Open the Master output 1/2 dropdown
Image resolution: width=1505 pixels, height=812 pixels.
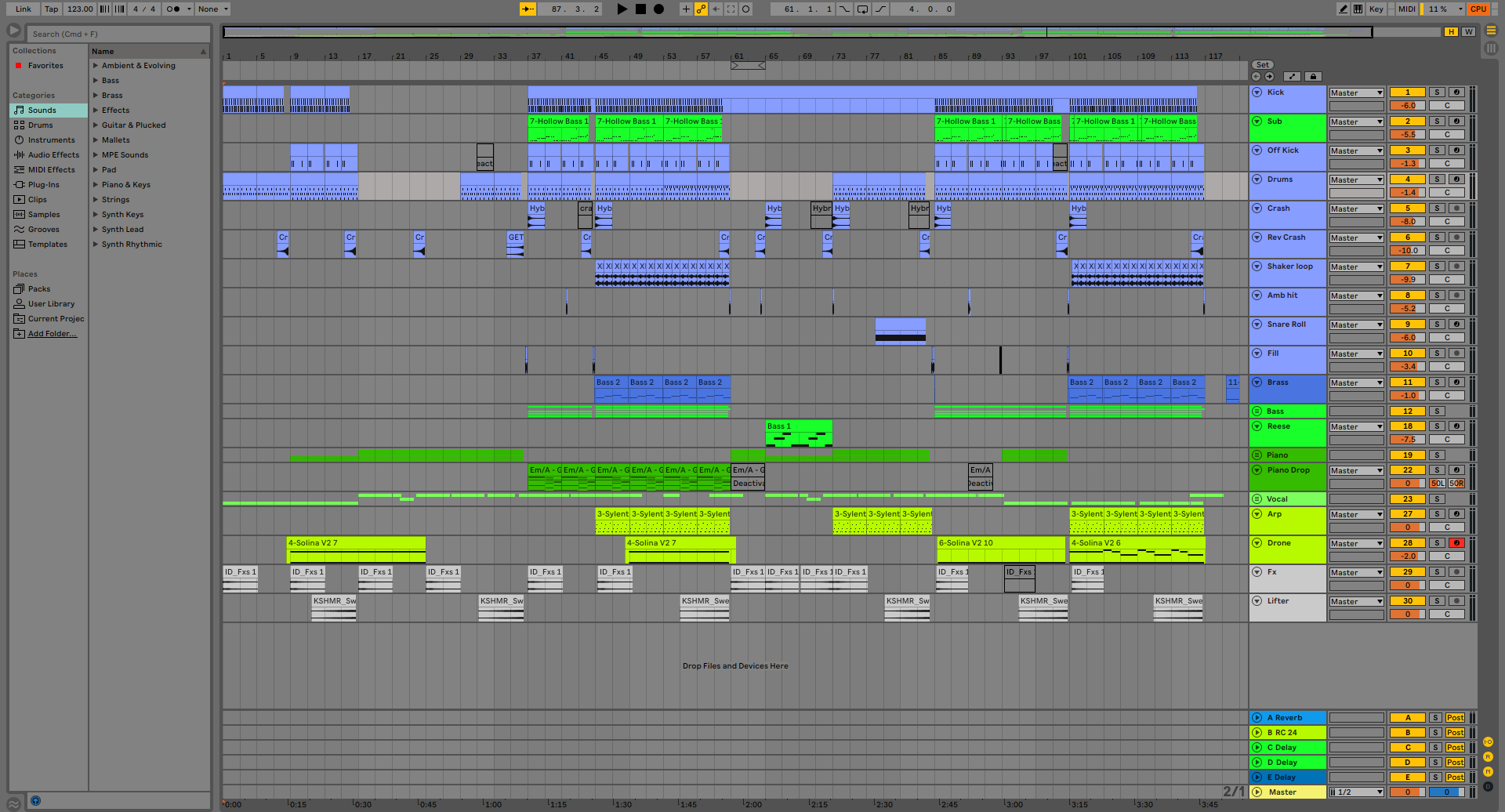point(1356,792)
